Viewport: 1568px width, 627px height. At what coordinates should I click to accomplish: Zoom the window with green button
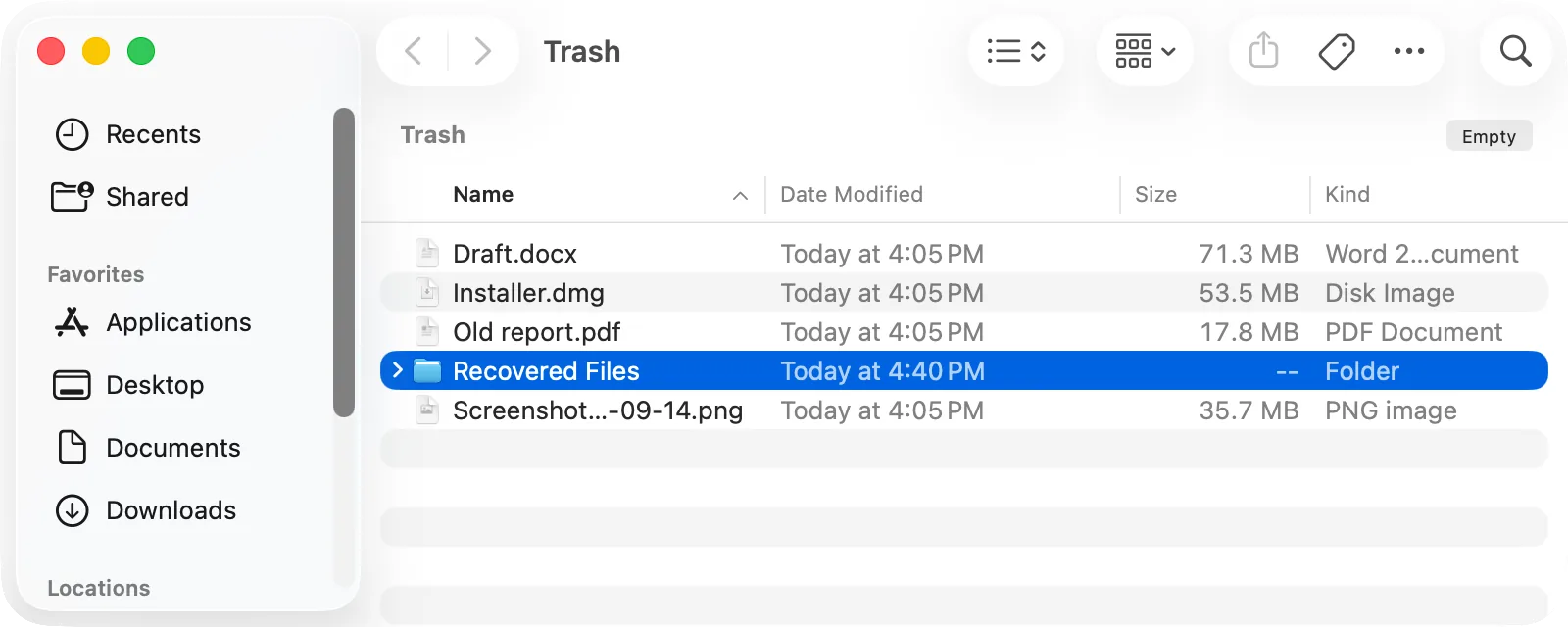[x=141, y=51]
